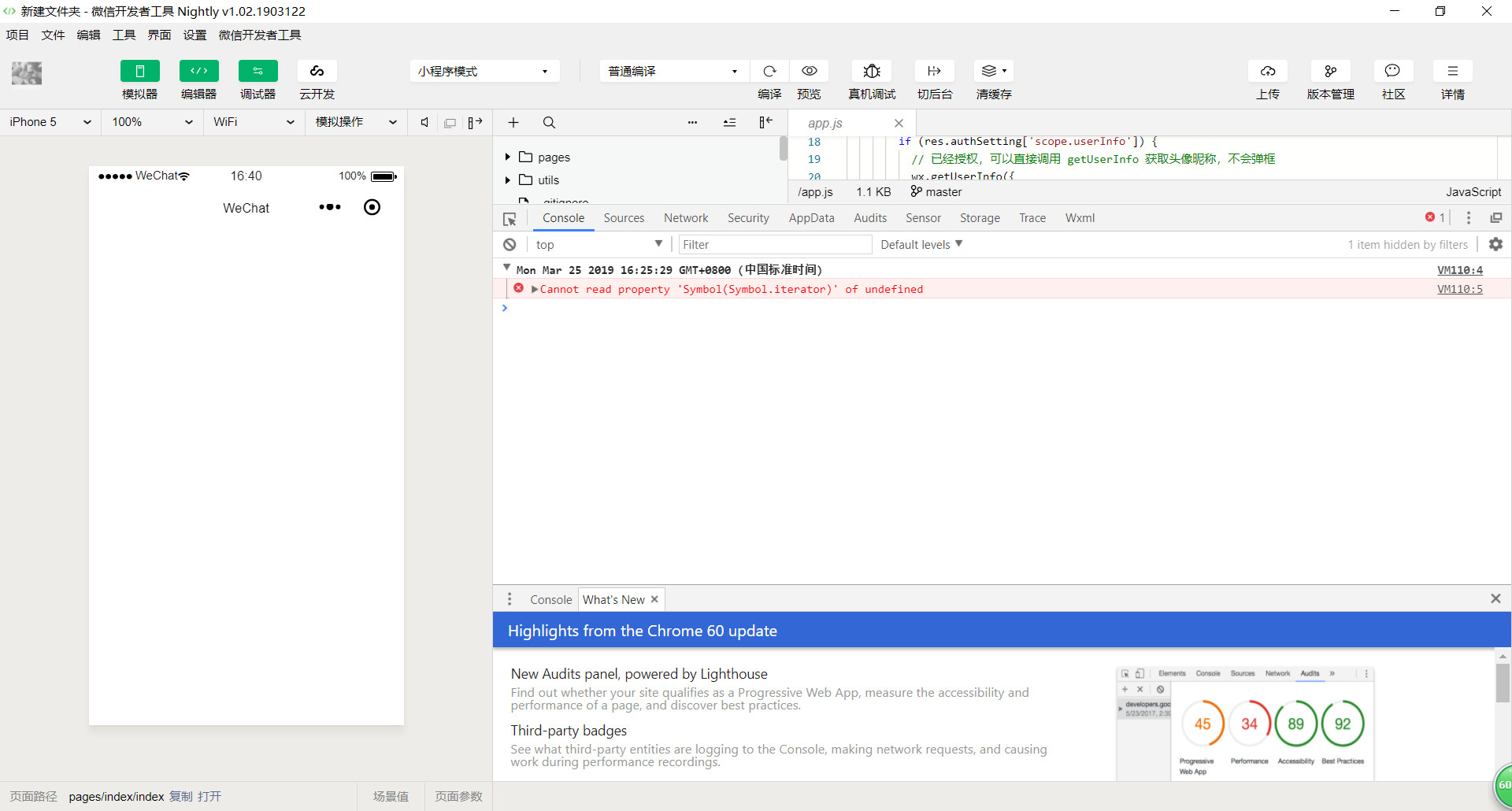Collapse the Mon Mar 25 log group
This screenshot has width=1512, height=811.
tap(506, 268)
